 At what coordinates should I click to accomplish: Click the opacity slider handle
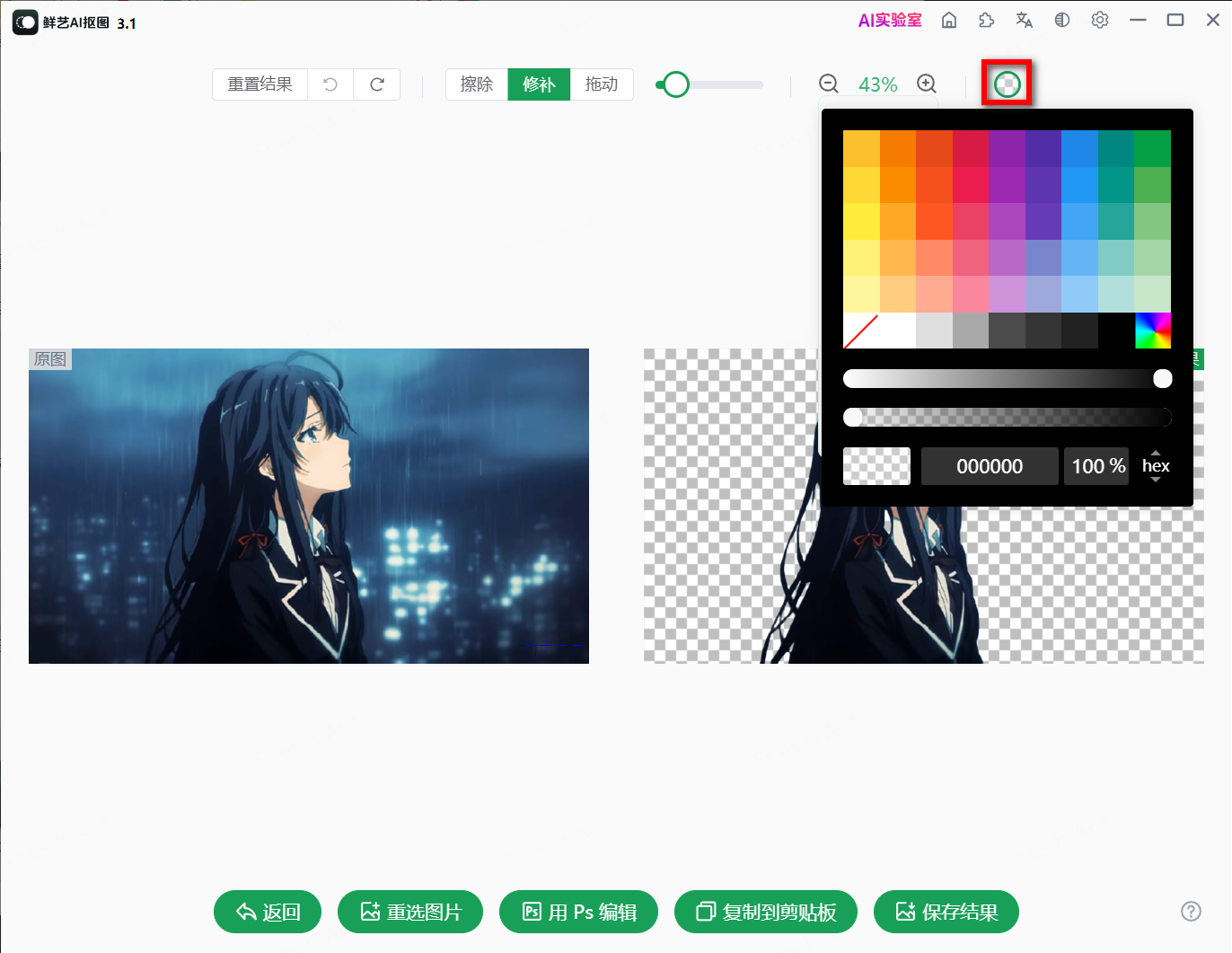pyautogui.click(x=853, y=417)
